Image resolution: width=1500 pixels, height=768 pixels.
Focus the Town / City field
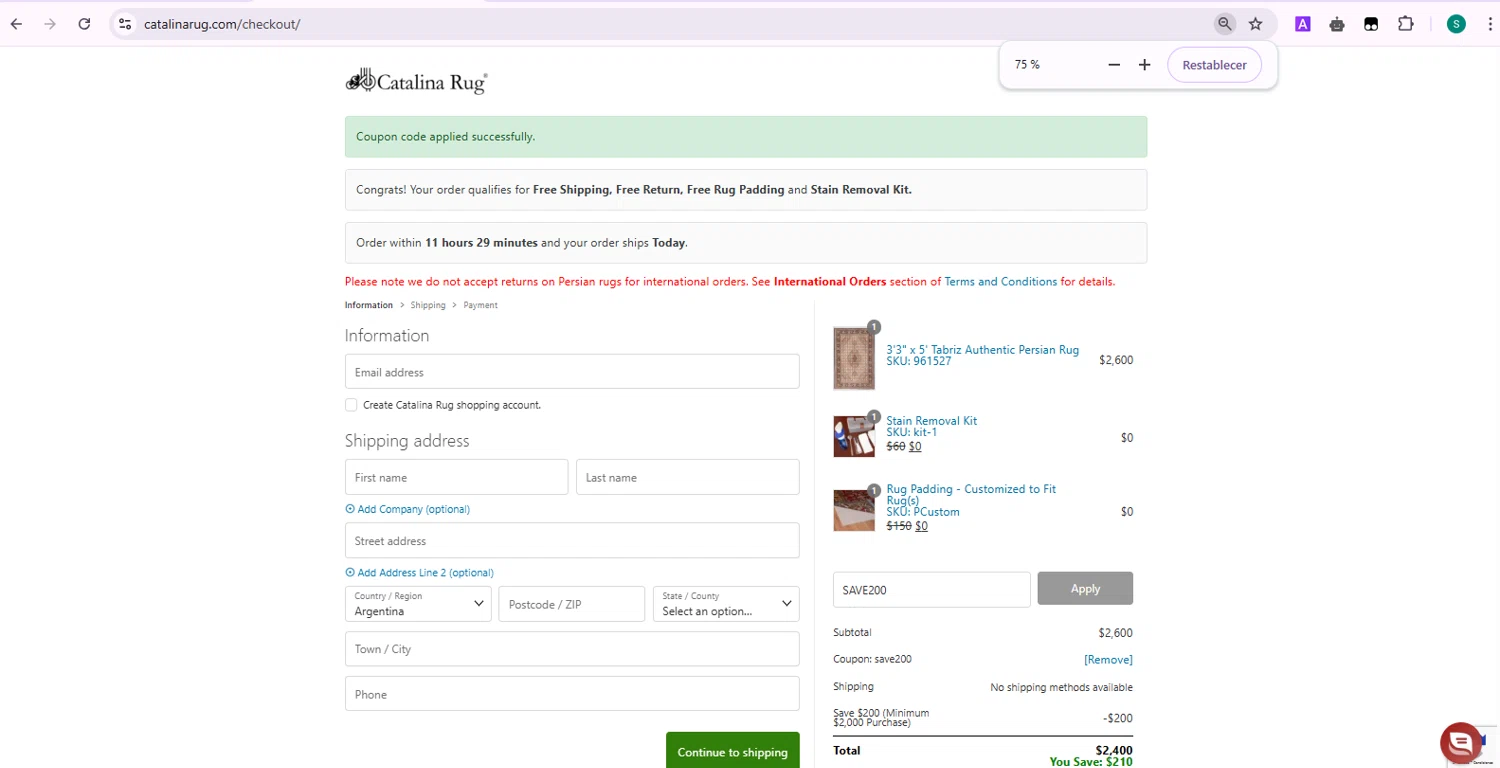[x=572, y=649]
